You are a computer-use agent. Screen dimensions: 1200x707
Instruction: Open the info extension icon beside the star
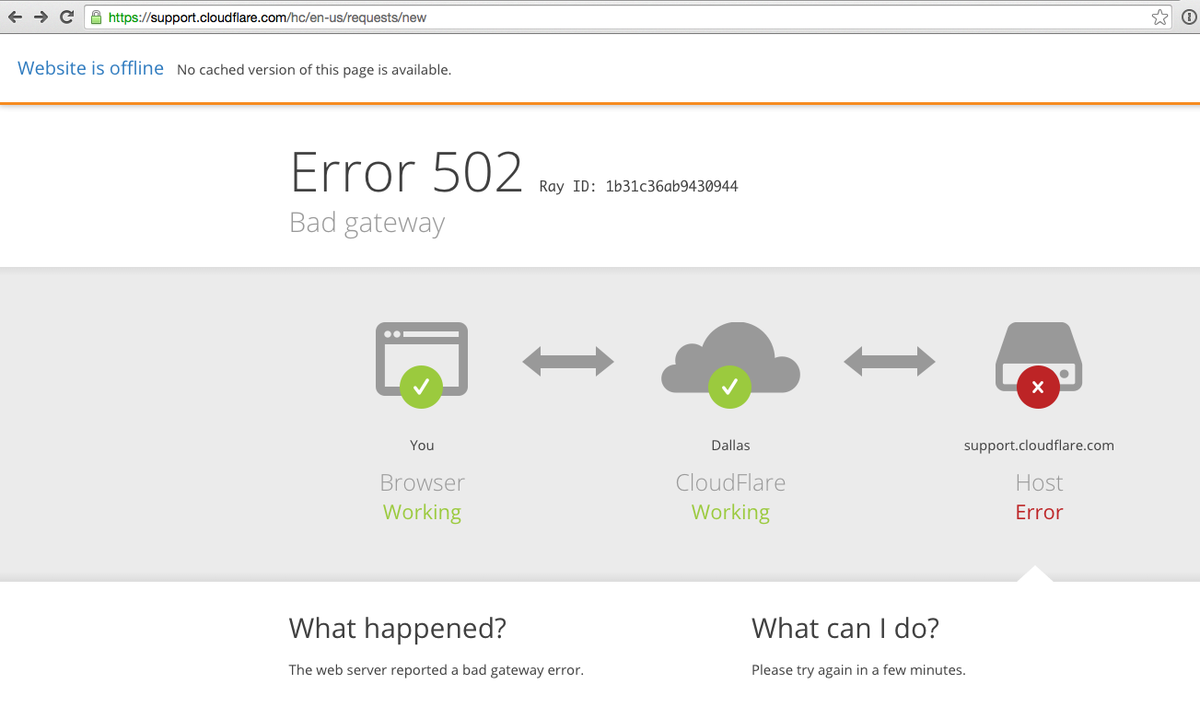coord(1187,17)
